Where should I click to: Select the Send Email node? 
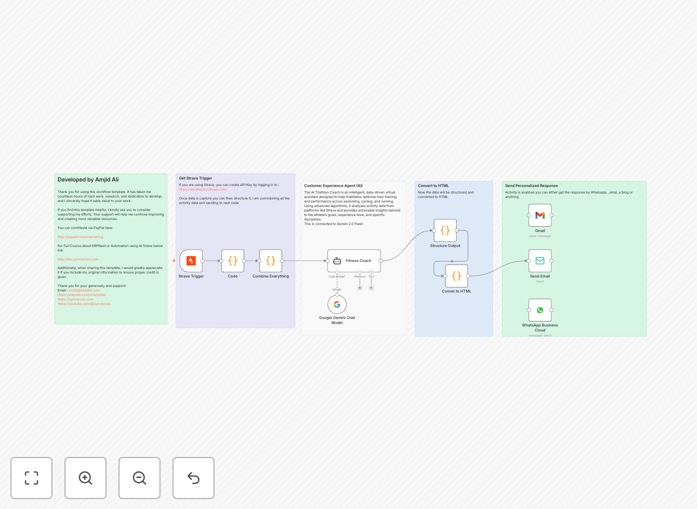pos(540,261)
